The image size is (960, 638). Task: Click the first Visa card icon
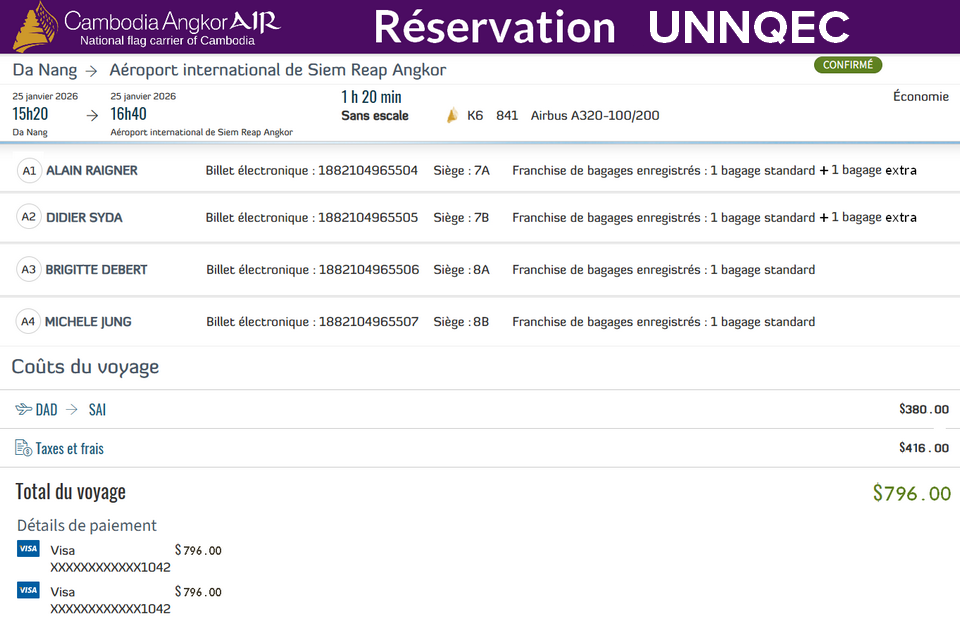(28, 549)
